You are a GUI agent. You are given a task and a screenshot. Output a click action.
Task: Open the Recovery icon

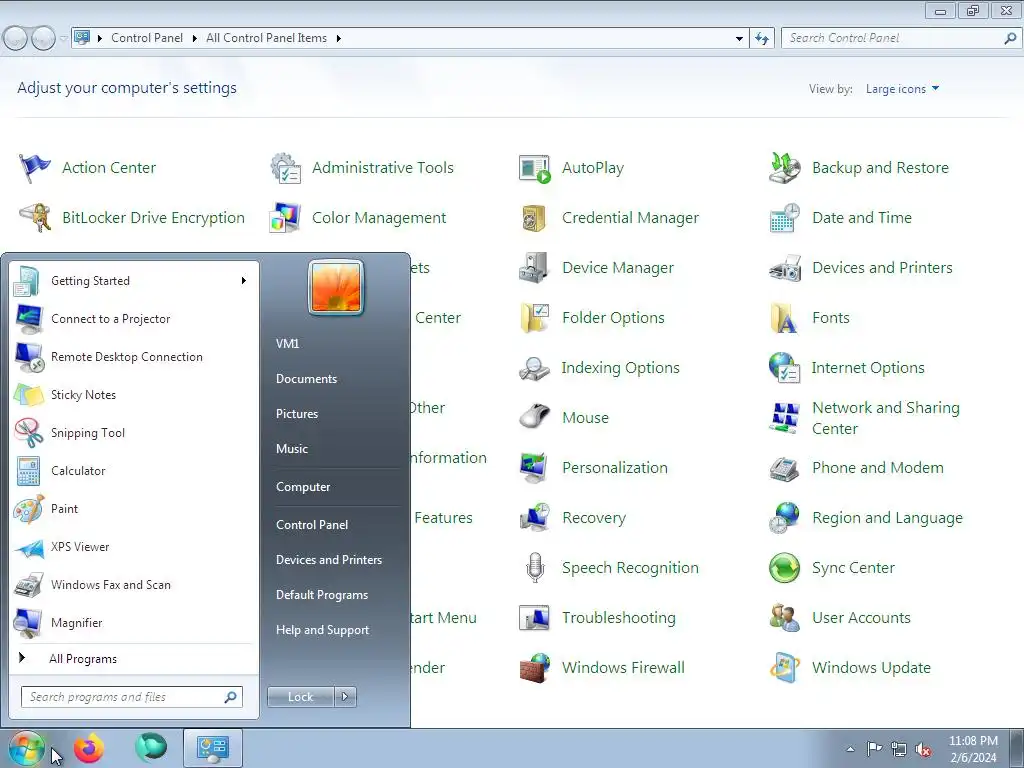tap(535, 518)
